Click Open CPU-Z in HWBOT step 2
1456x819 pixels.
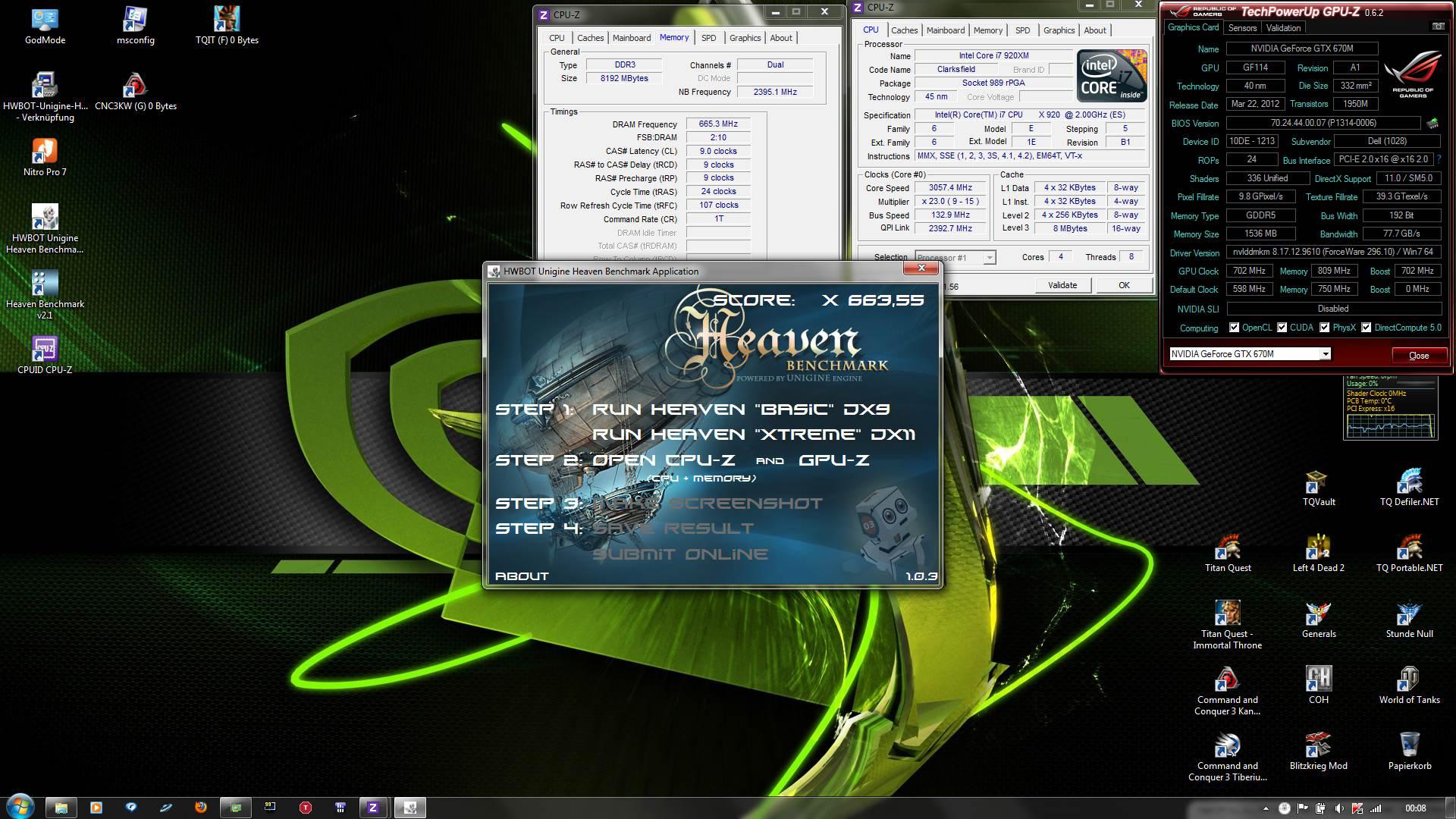(x=664, y=460)
